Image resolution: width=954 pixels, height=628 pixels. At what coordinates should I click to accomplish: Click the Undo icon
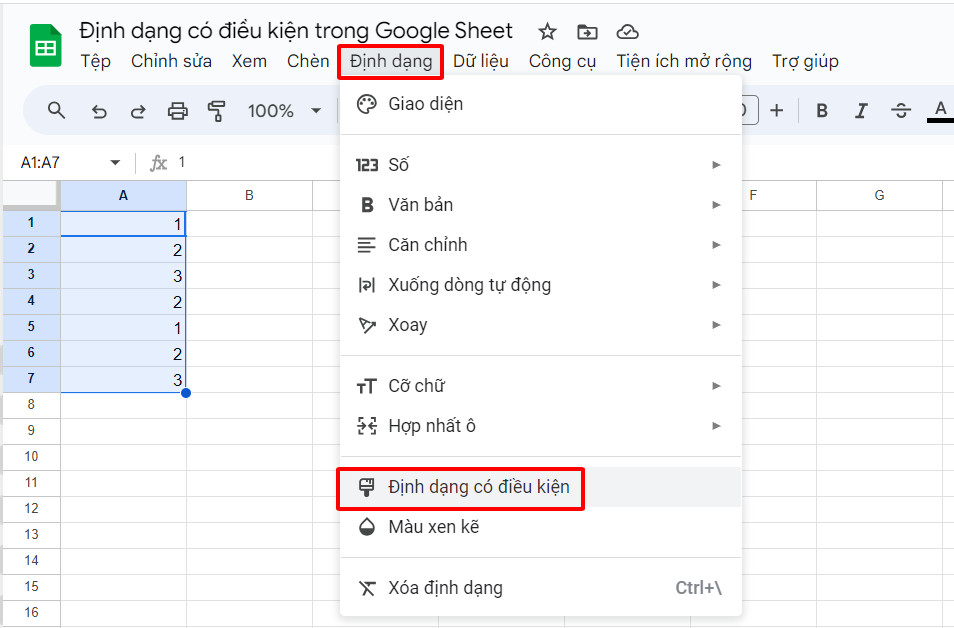pyautogui.click(x=98, y=110)
